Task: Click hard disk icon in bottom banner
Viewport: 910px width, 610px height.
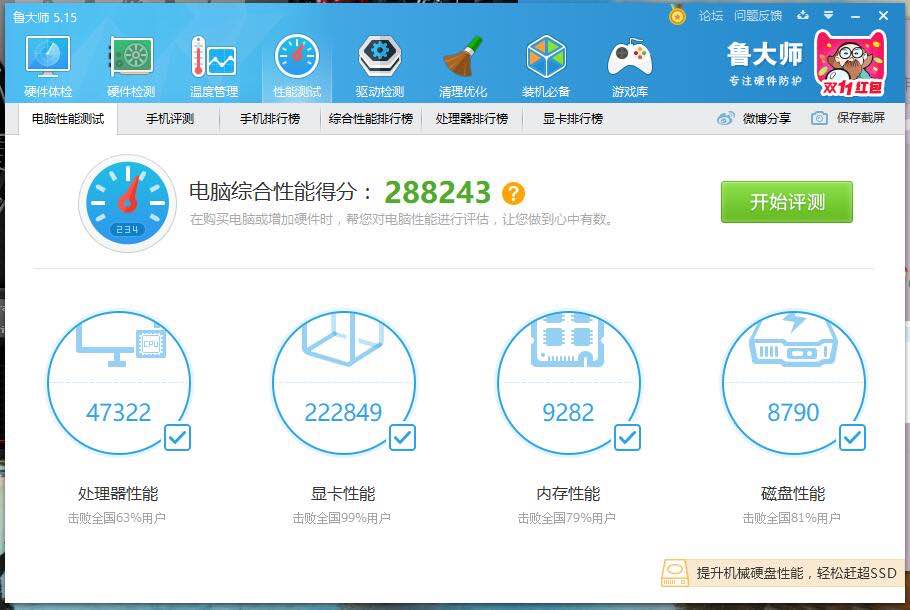Action: 675,573
